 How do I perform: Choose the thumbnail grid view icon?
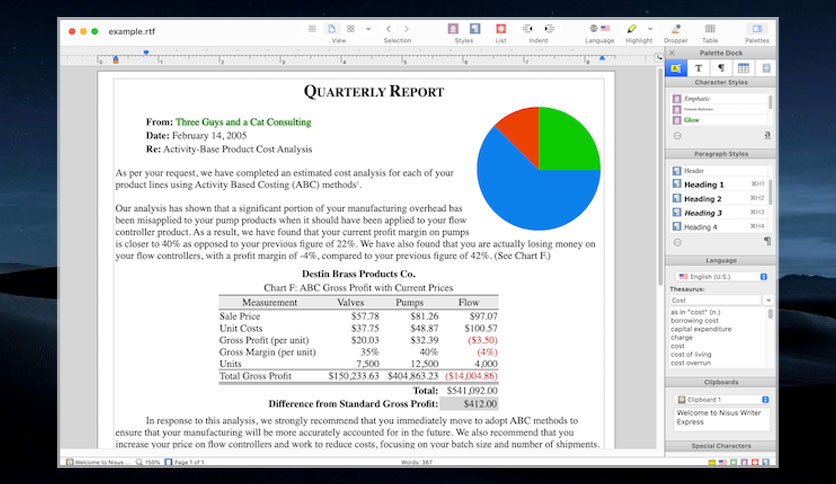click(x=351, y=29)
